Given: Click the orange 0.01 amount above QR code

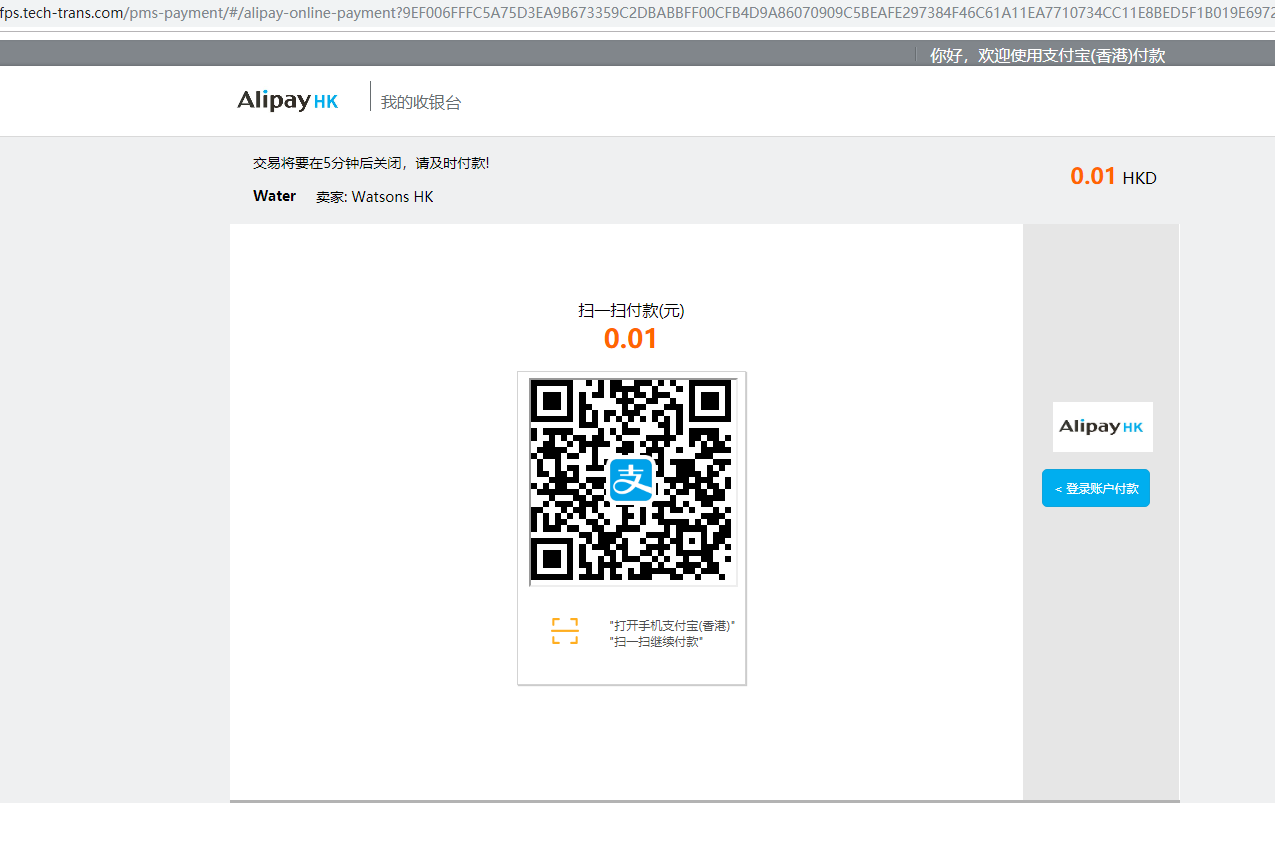Looking at the screenshot, I should point(631,339).
